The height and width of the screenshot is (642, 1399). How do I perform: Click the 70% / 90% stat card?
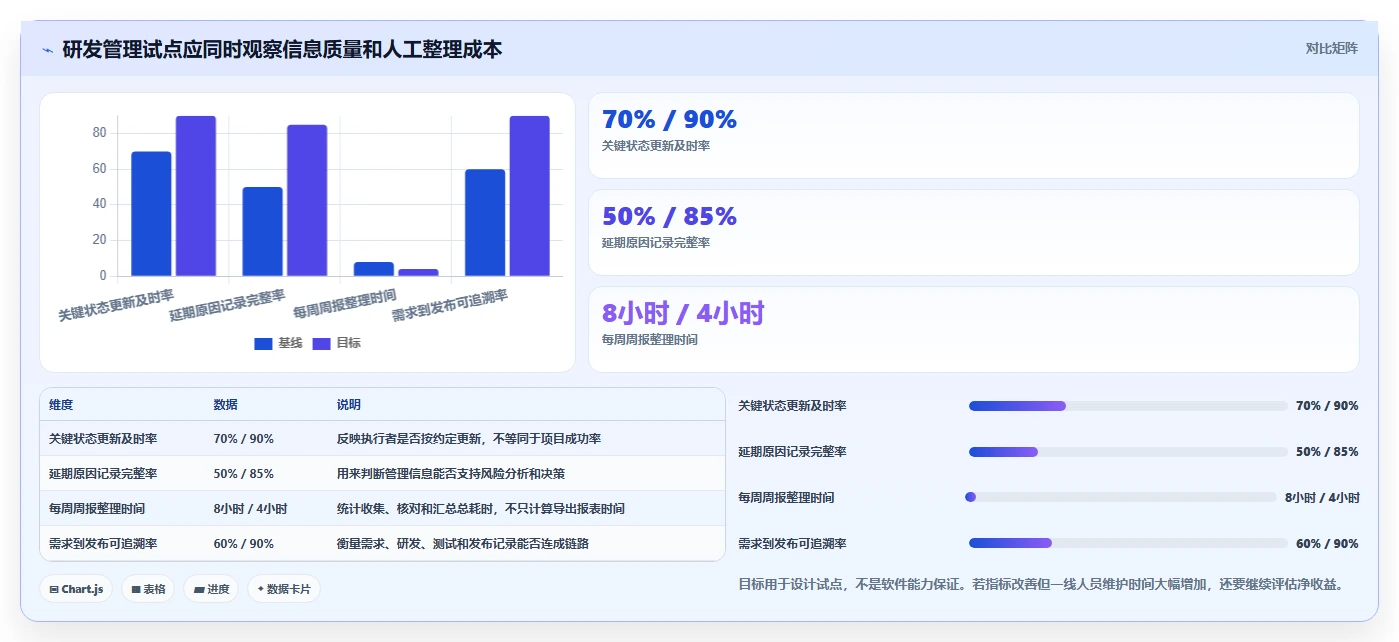[974, 135]
